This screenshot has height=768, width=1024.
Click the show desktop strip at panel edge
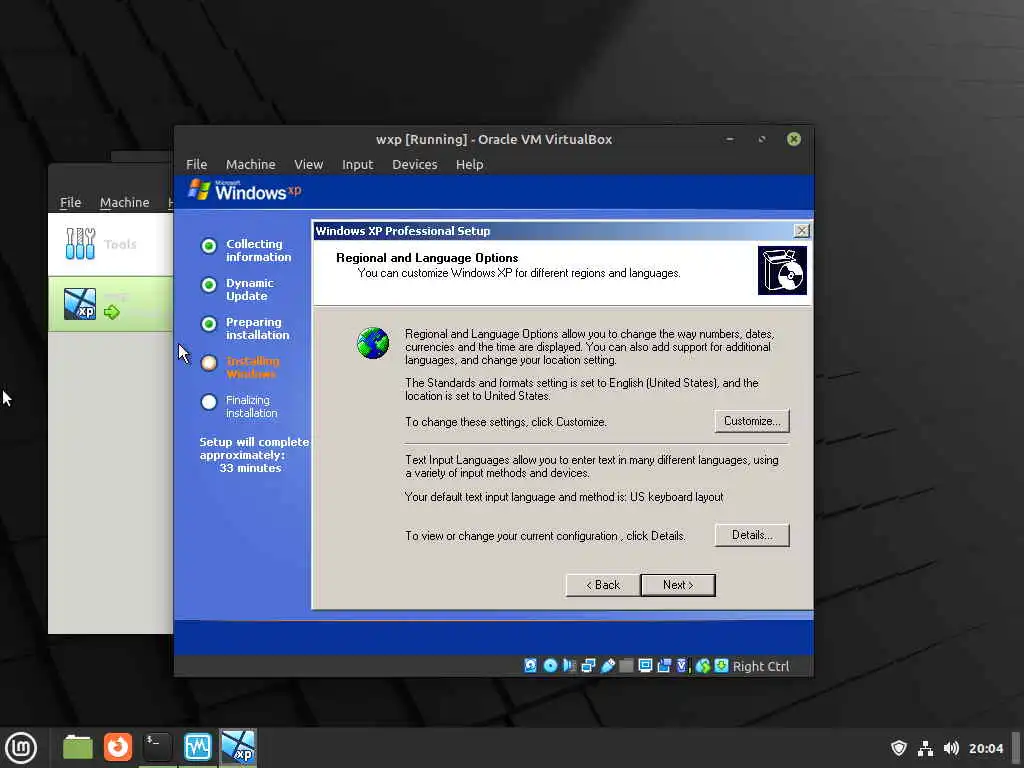[x=1016, y=748]
